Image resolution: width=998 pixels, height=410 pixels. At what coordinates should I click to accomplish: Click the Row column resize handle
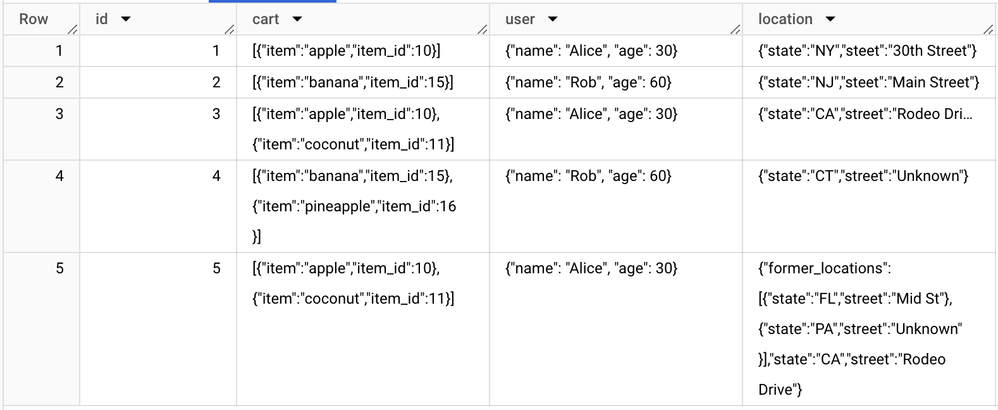(74, 29)
